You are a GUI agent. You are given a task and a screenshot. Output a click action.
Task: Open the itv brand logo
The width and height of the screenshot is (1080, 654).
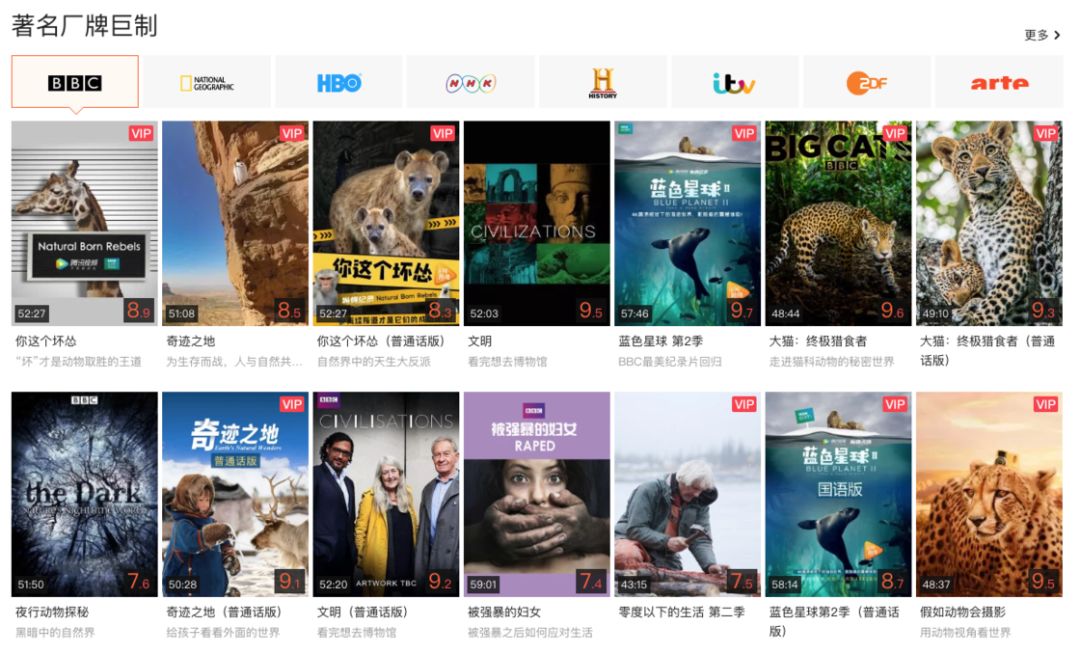pos(735,82)
